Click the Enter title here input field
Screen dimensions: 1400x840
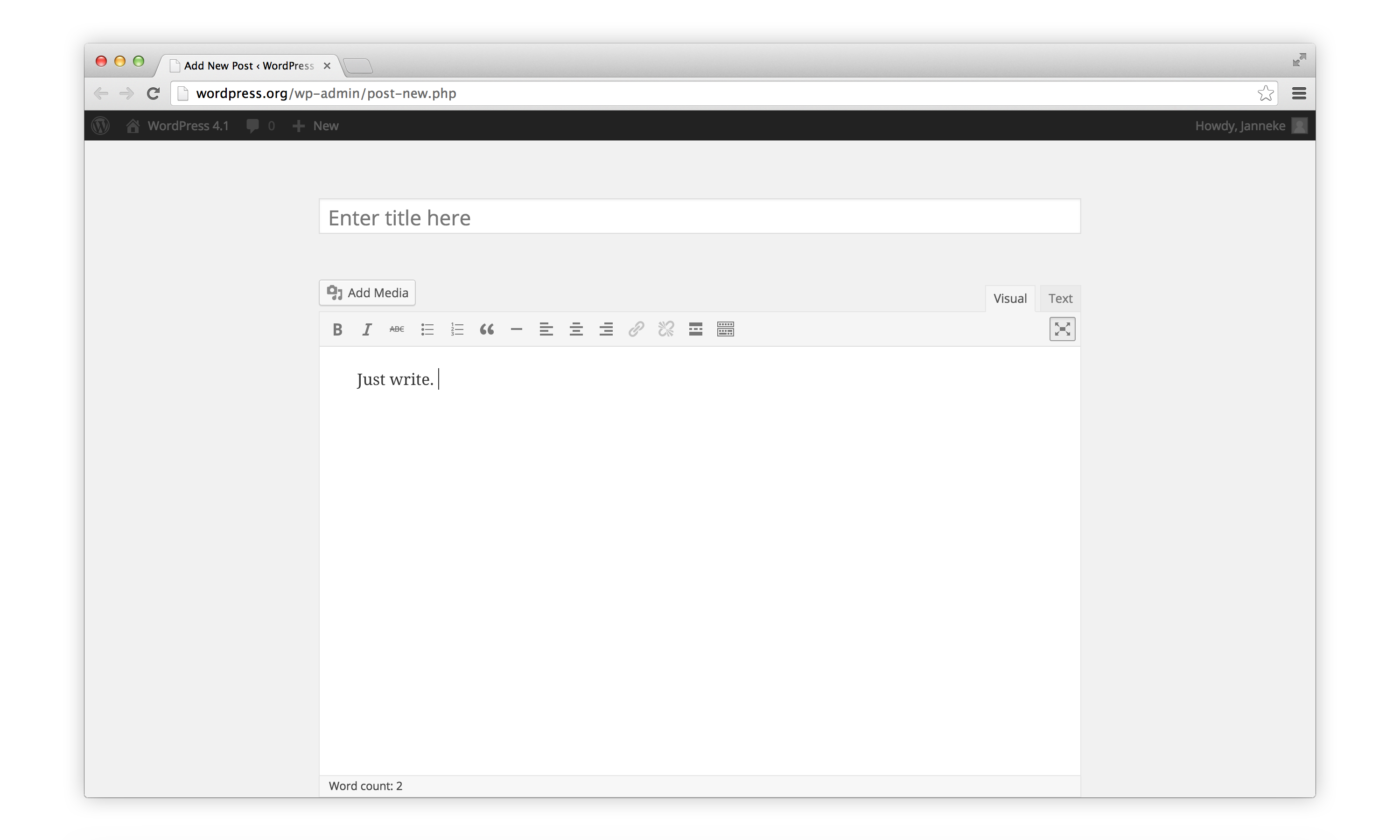click(700, 217)
